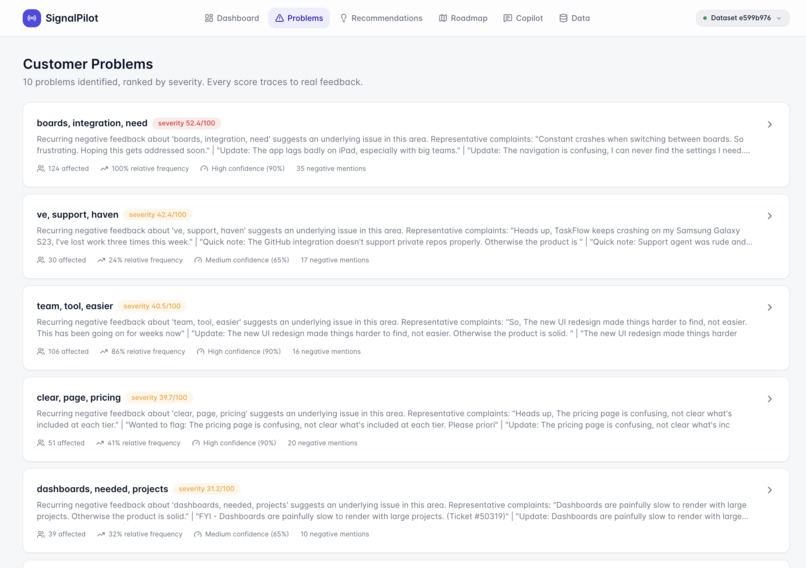This screenshot has height=568, width=806.
Task: Expand the 'clear, page, pricing' problem chevron
Action: pos(770,399)
